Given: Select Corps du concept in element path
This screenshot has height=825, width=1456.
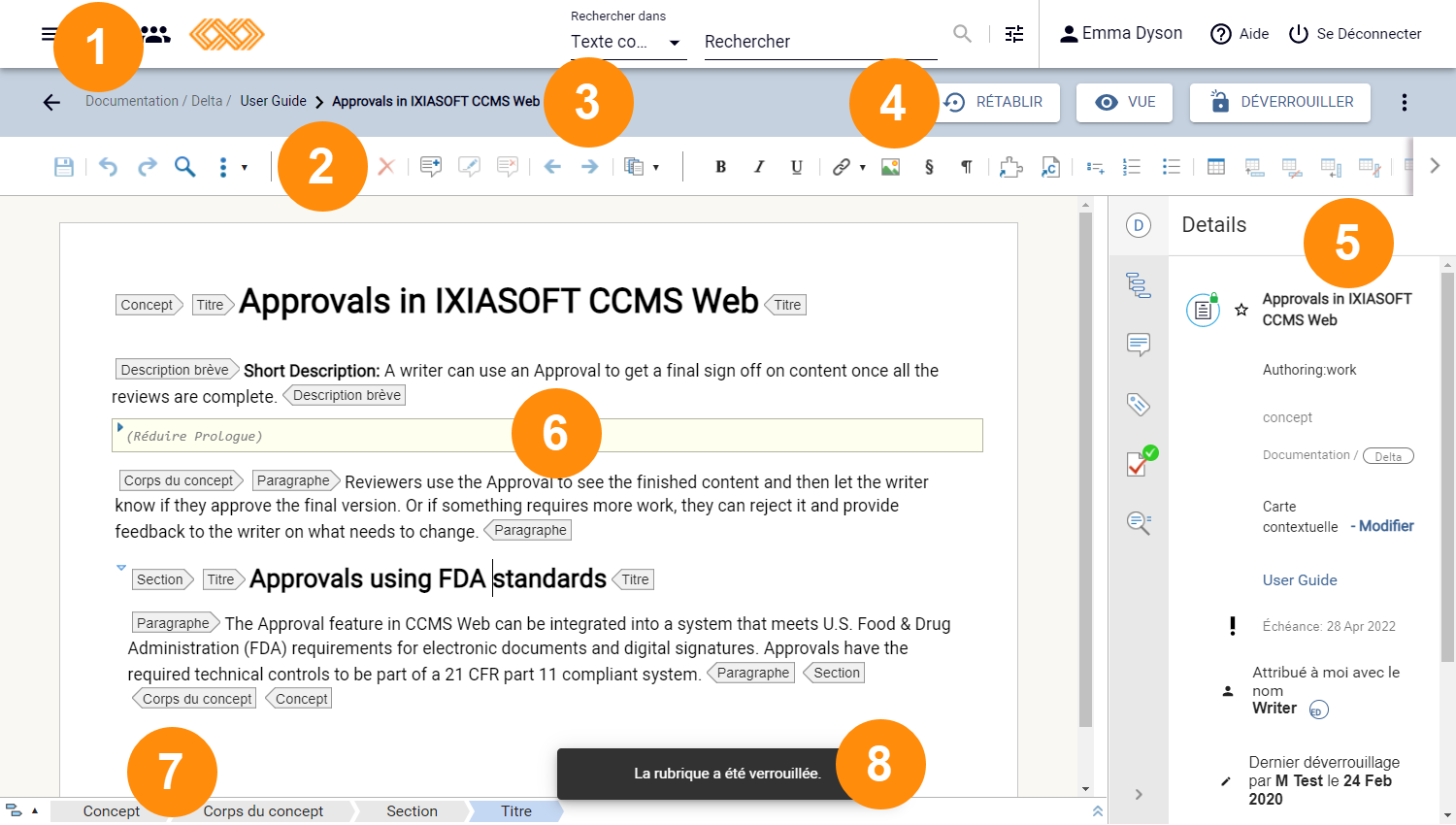Looking at the screenshot, I should pyautogui.click(x=263, y=811).
